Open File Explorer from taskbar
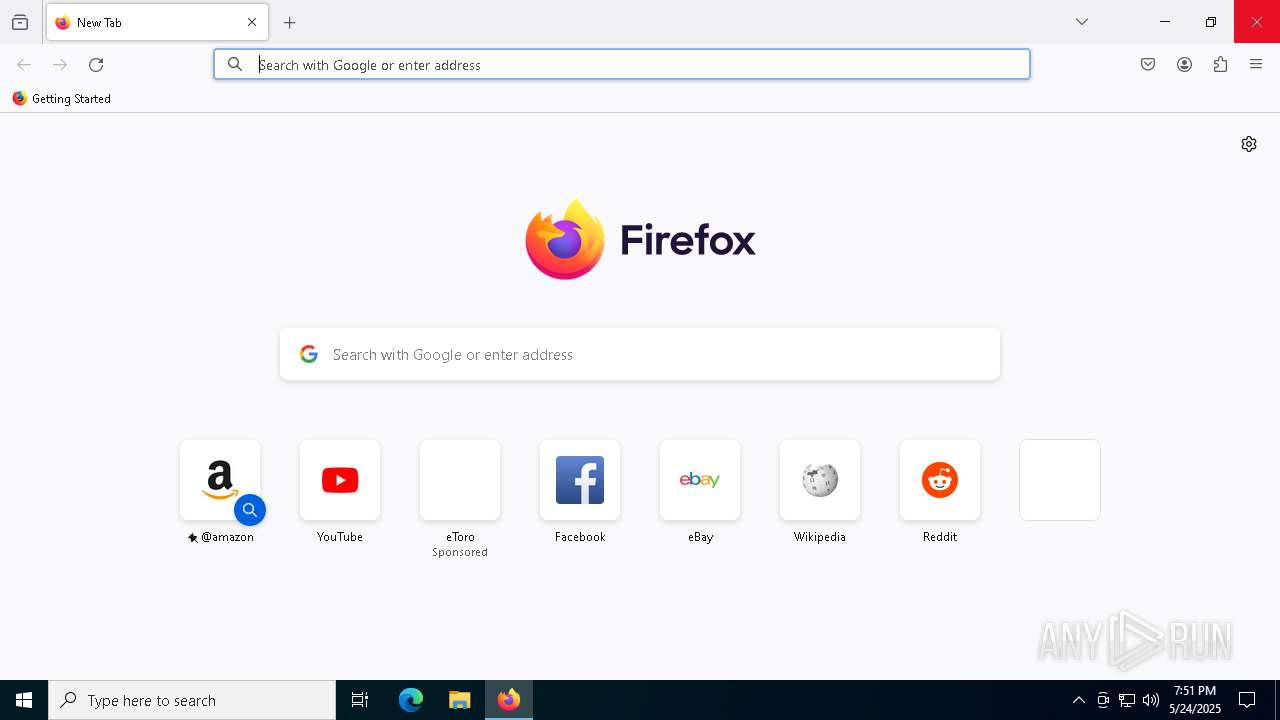Viewport: 1280px width, 720px height. pyautogui.click(x=459, y=700)
